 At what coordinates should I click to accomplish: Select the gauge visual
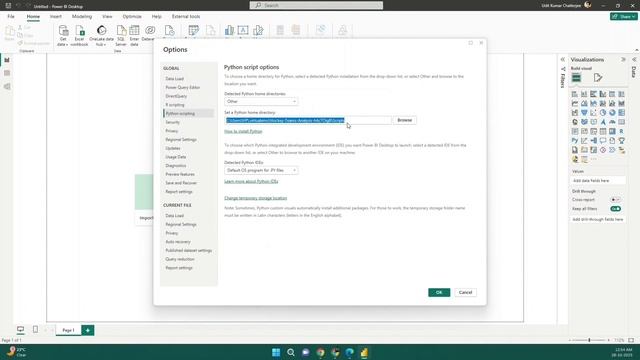coord(612,122)
